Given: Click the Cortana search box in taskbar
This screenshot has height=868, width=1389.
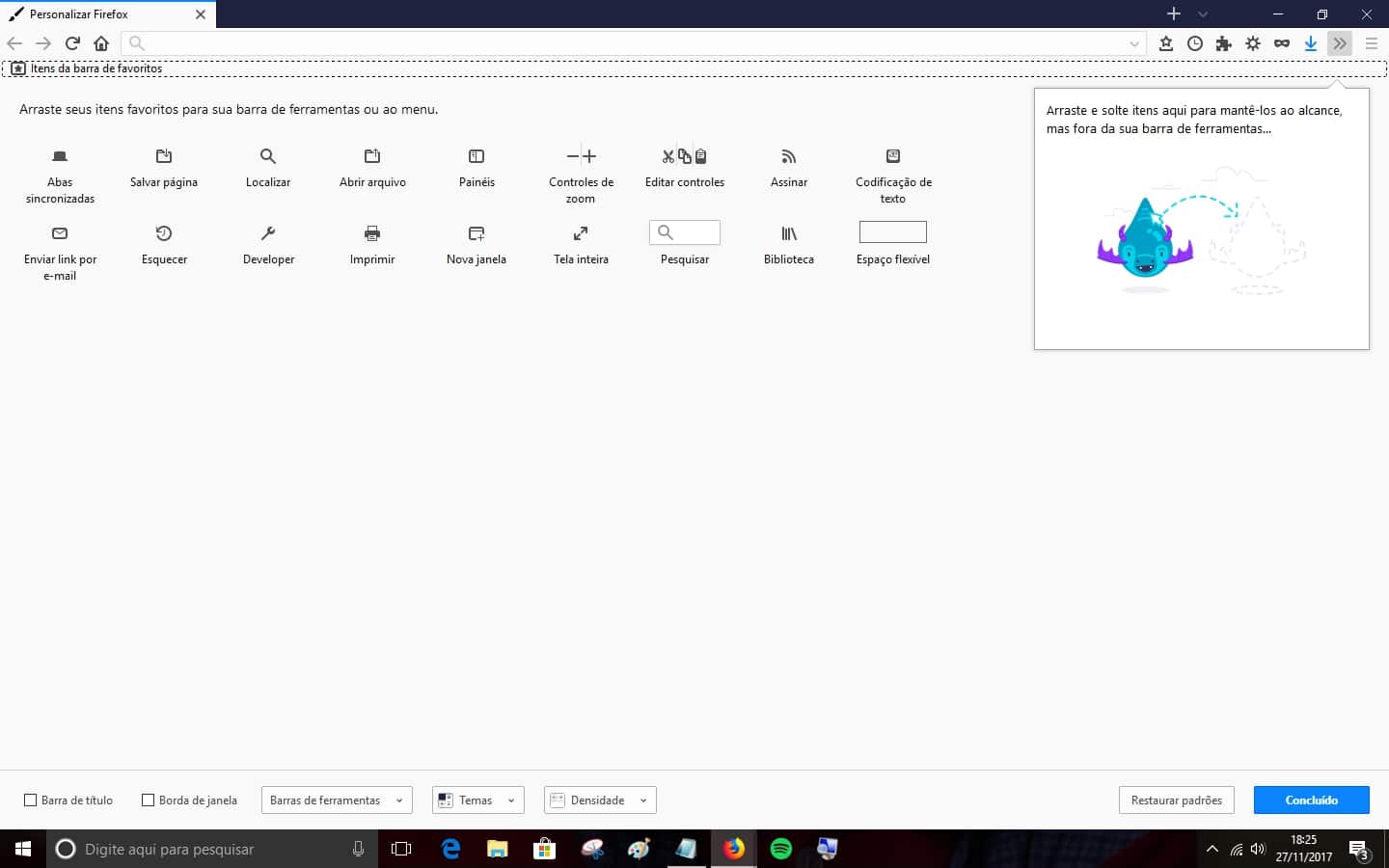Looking at the screenshot, I should click(x=212, y=849).
